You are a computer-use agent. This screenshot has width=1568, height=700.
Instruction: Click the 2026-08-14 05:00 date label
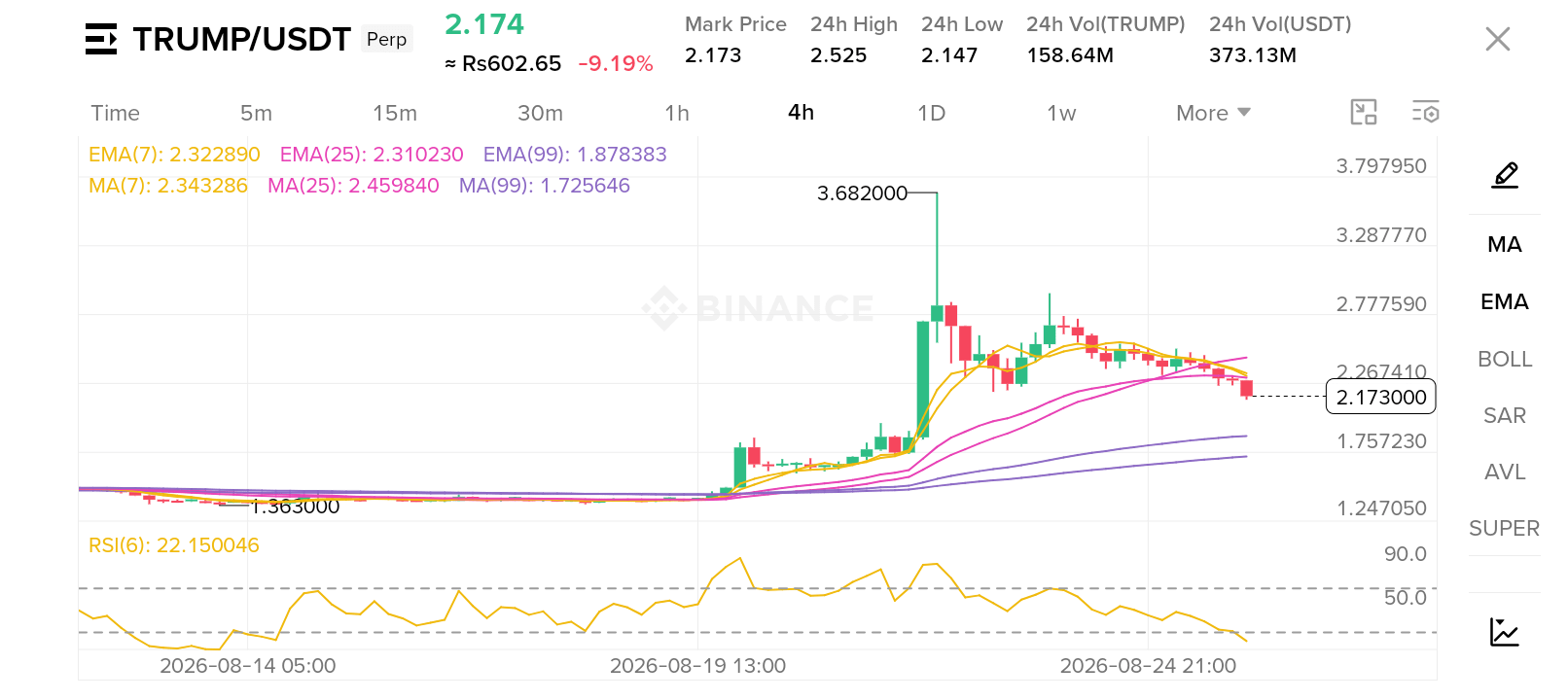[x=248, y=666]
